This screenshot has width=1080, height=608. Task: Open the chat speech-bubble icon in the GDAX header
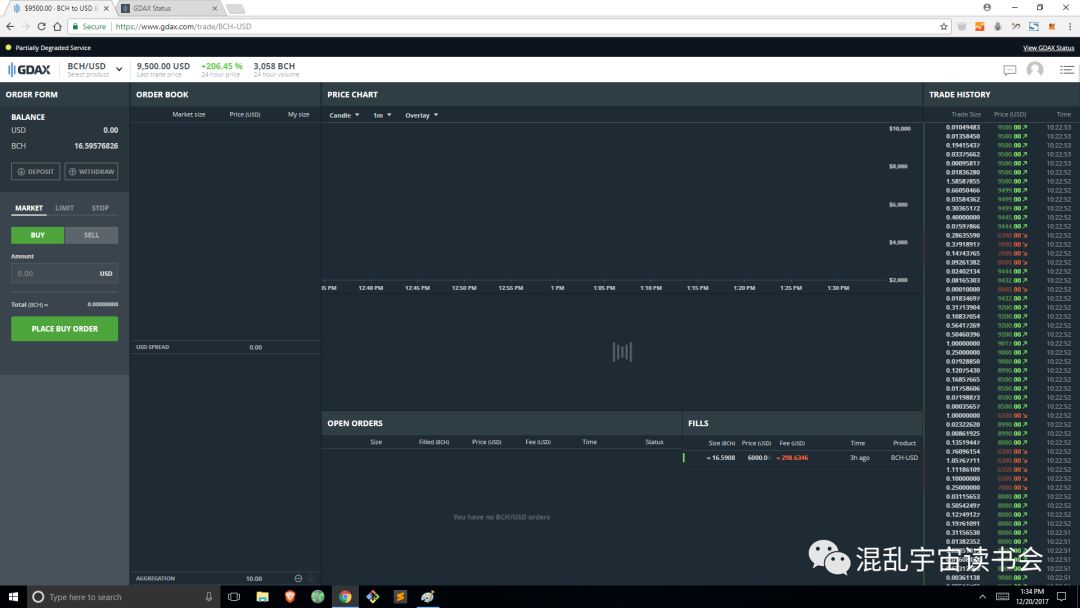click(x=1010, y=70)
